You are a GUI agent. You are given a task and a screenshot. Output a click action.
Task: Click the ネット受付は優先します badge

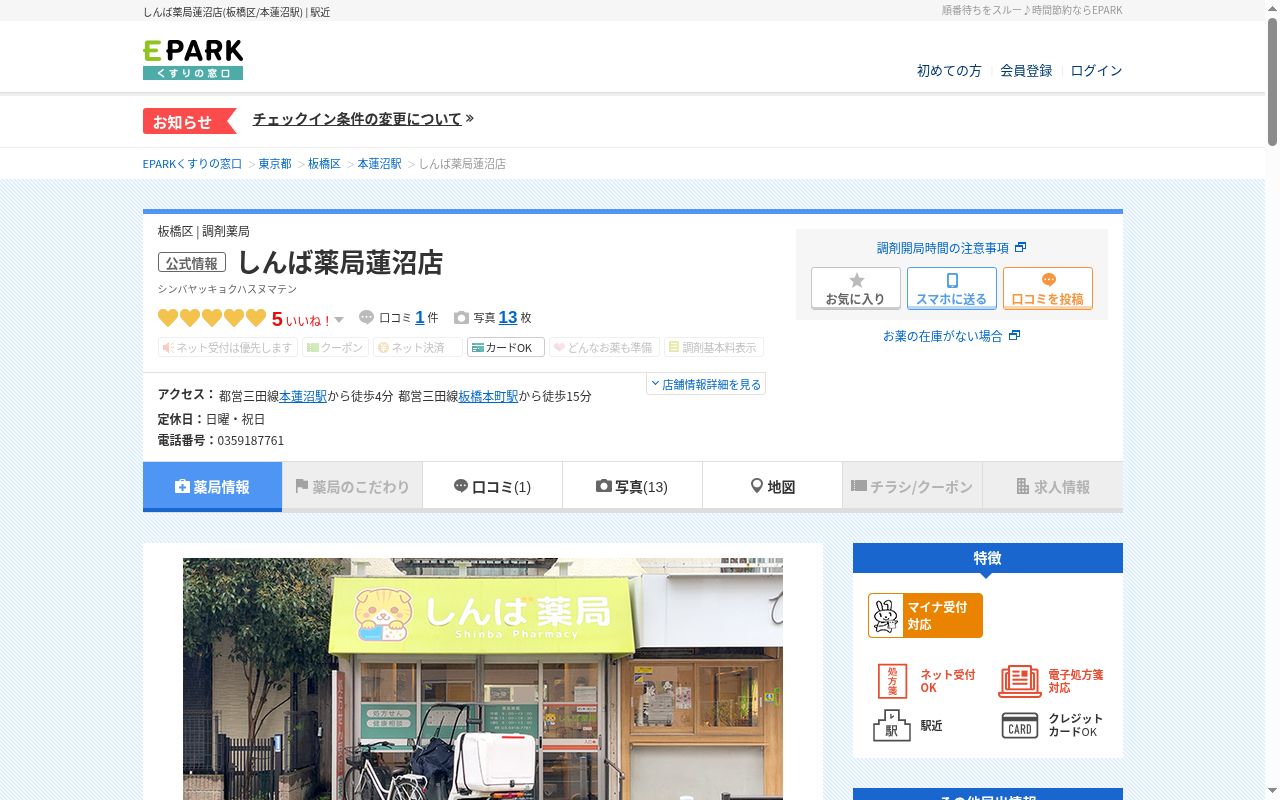point(228,347)
